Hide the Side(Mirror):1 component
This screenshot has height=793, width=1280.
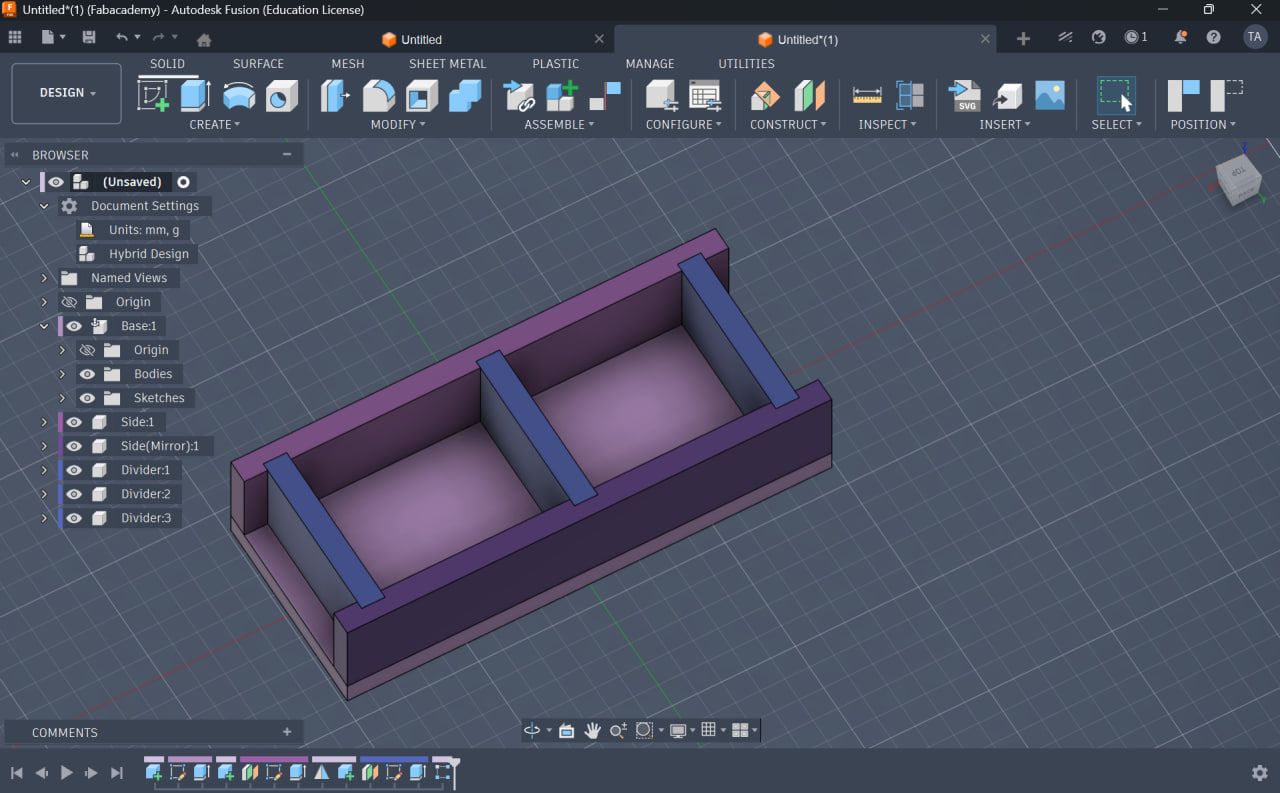74,446
